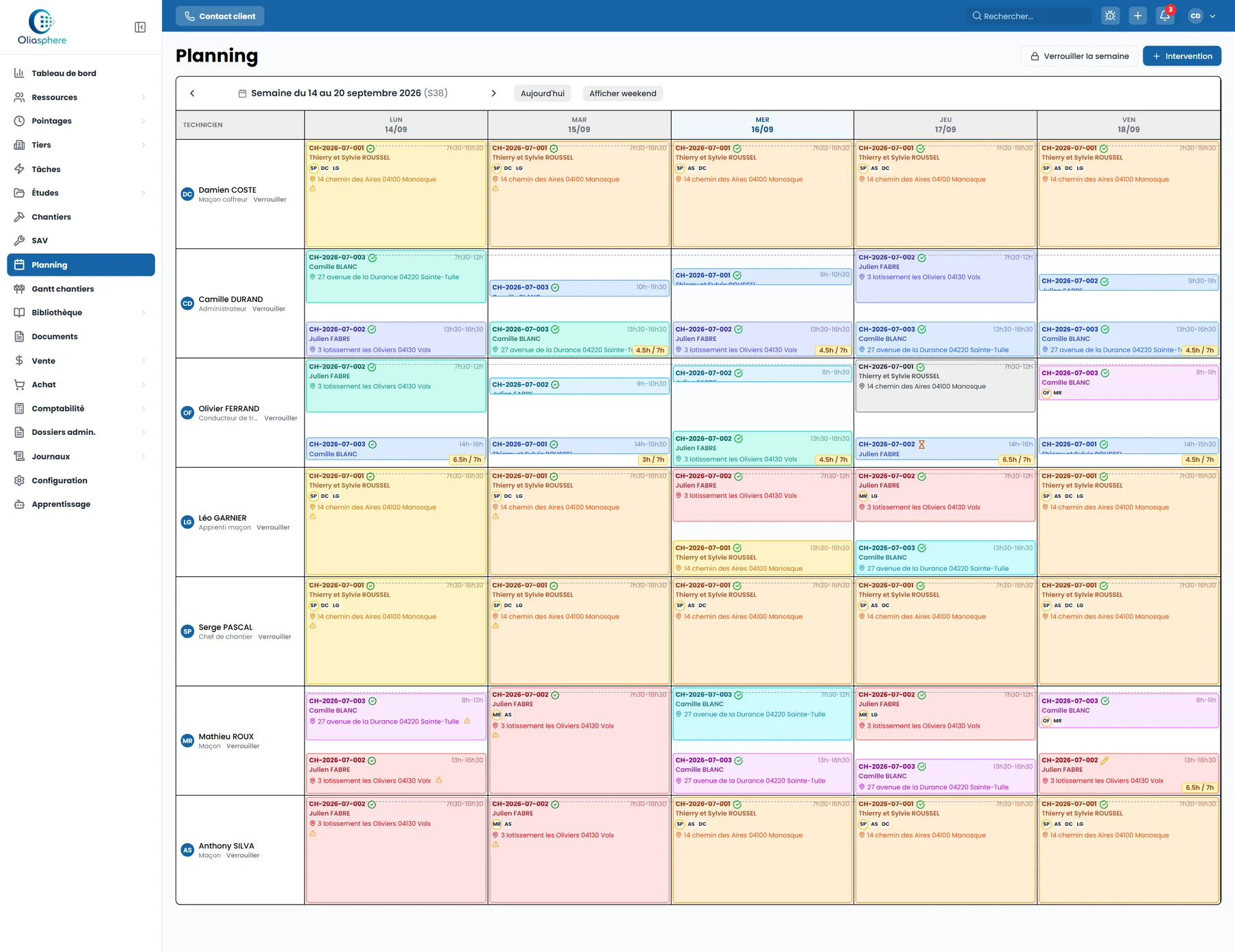Click the plus quick-add icon in header
Viewport: 1235px width, 952px height.
click(x=1138, y=16)
